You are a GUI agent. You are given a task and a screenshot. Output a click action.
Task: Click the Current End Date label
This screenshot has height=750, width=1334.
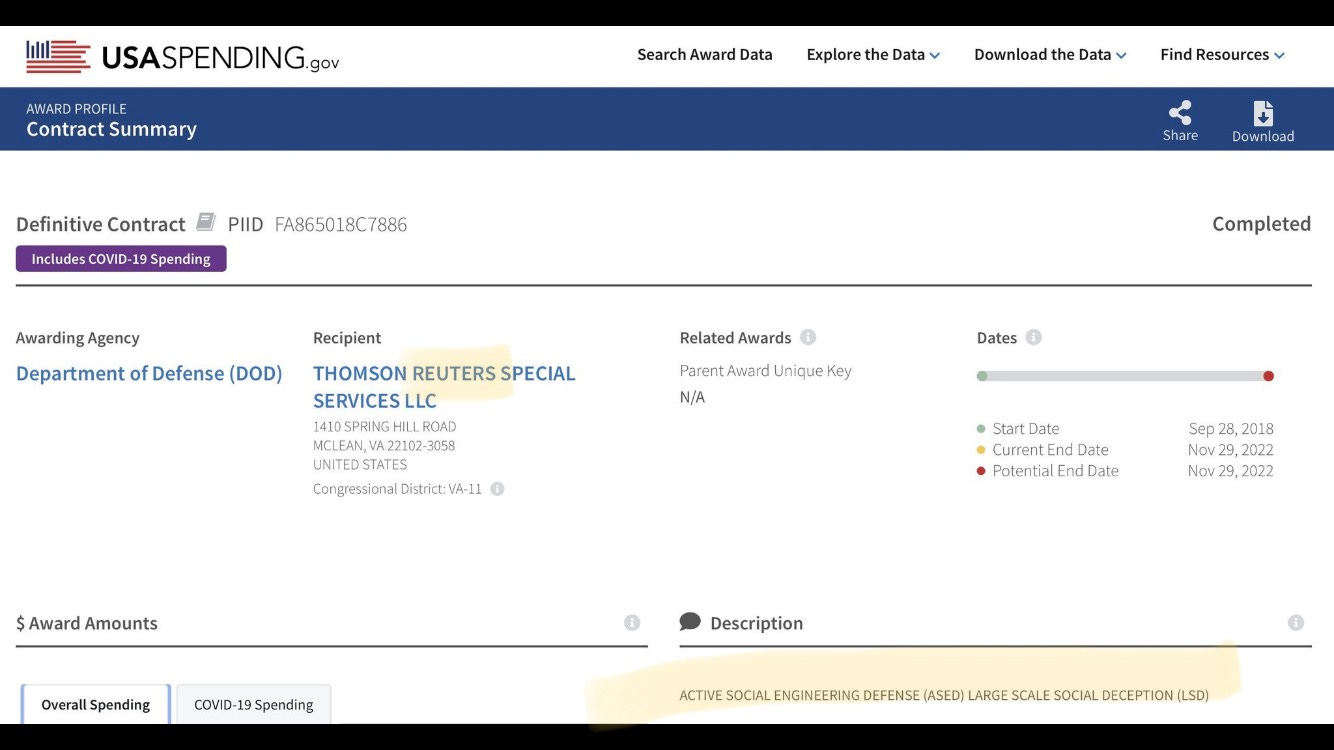click(x=1050, y=450)
